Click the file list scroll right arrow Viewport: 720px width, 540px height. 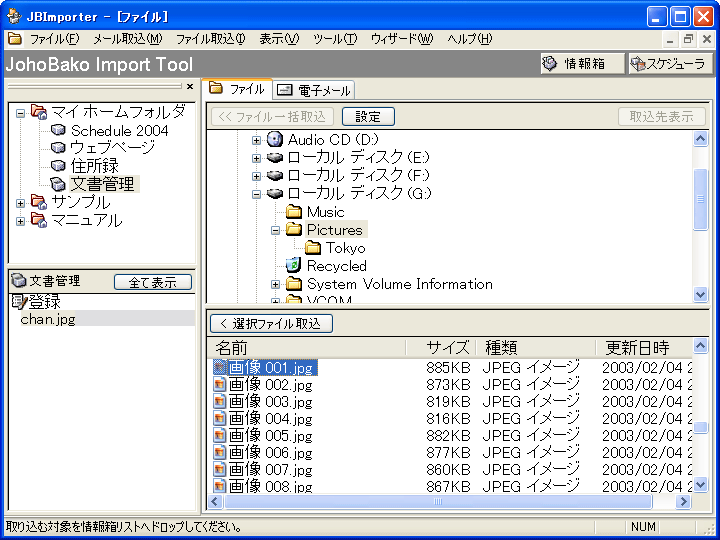[683, 501]
